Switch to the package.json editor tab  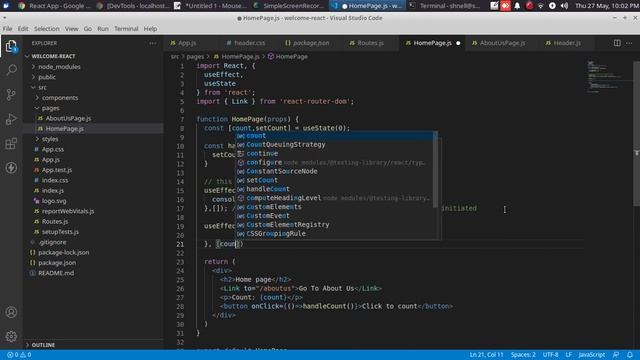[311, 43]
